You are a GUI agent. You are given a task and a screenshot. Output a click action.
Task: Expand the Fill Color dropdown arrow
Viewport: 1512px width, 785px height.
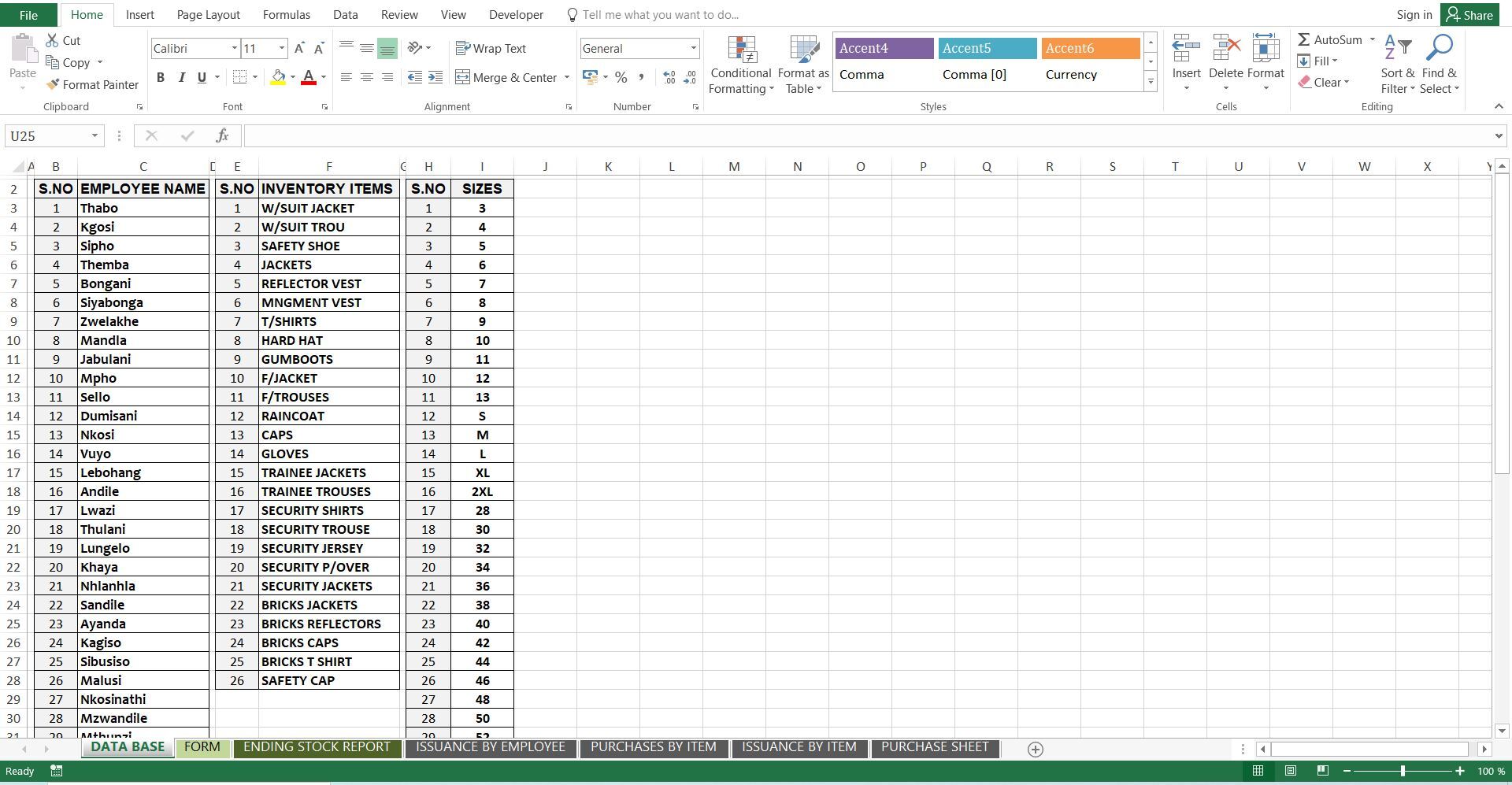(292, 77)
